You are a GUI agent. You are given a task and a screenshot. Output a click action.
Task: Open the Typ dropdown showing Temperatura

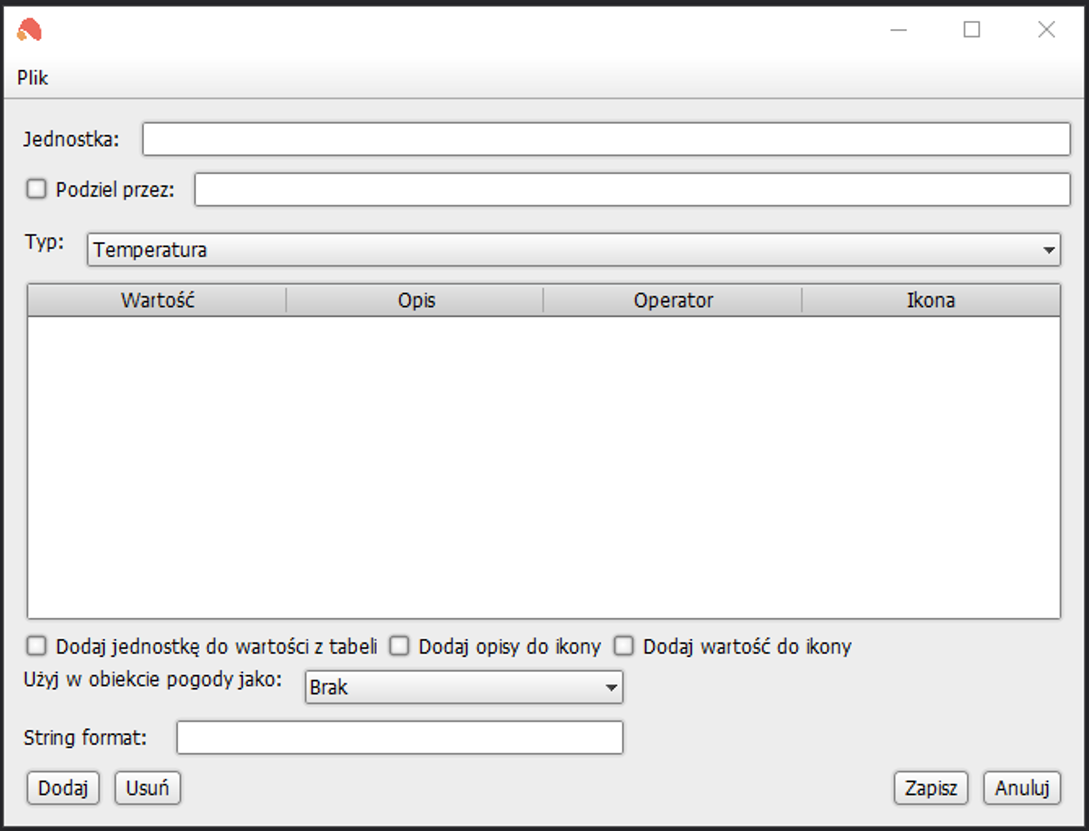pyautogui.click(x=574, y=250)
